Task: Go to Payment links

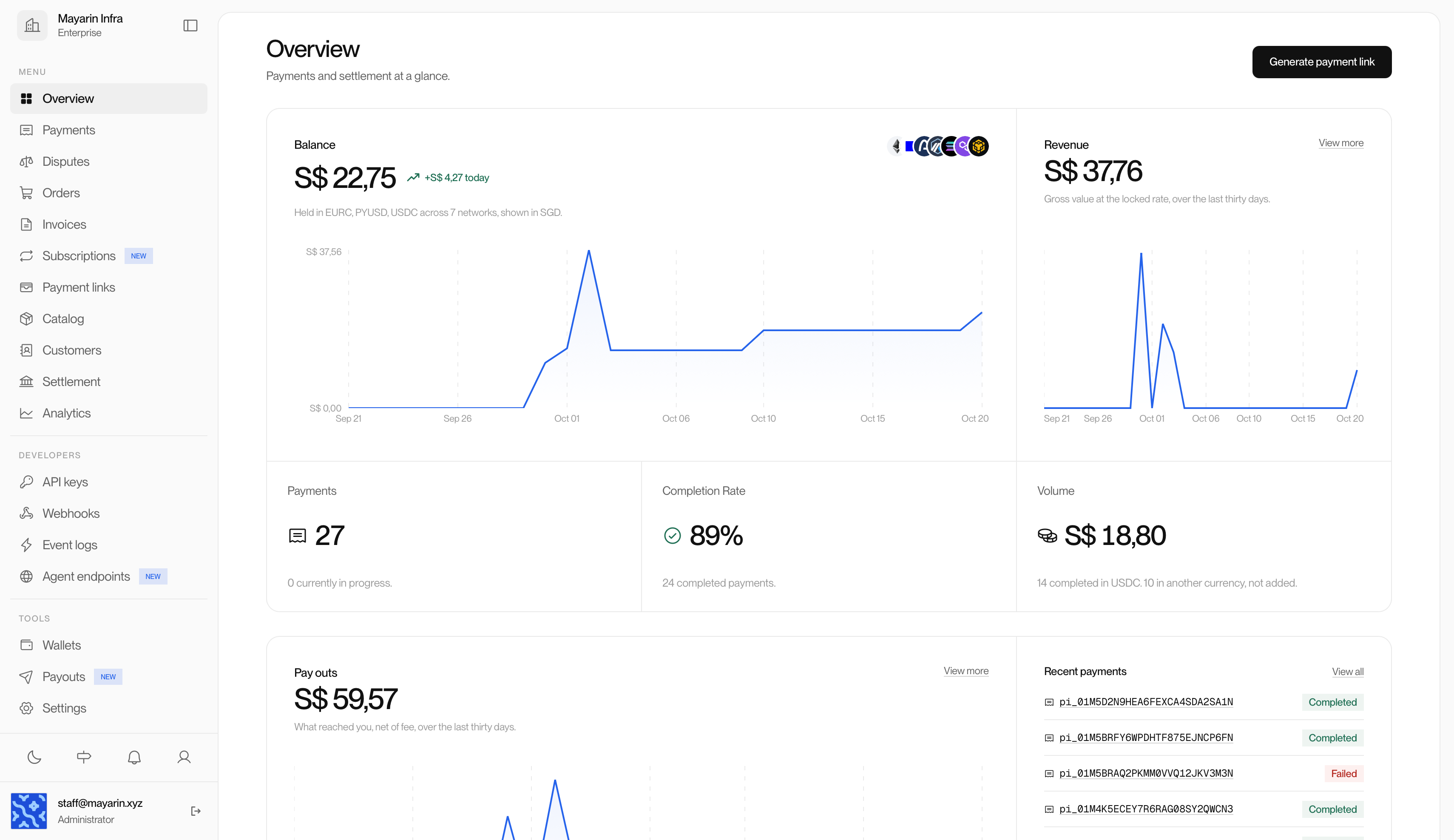Action: pyautogui.click(x=109, y=287)
